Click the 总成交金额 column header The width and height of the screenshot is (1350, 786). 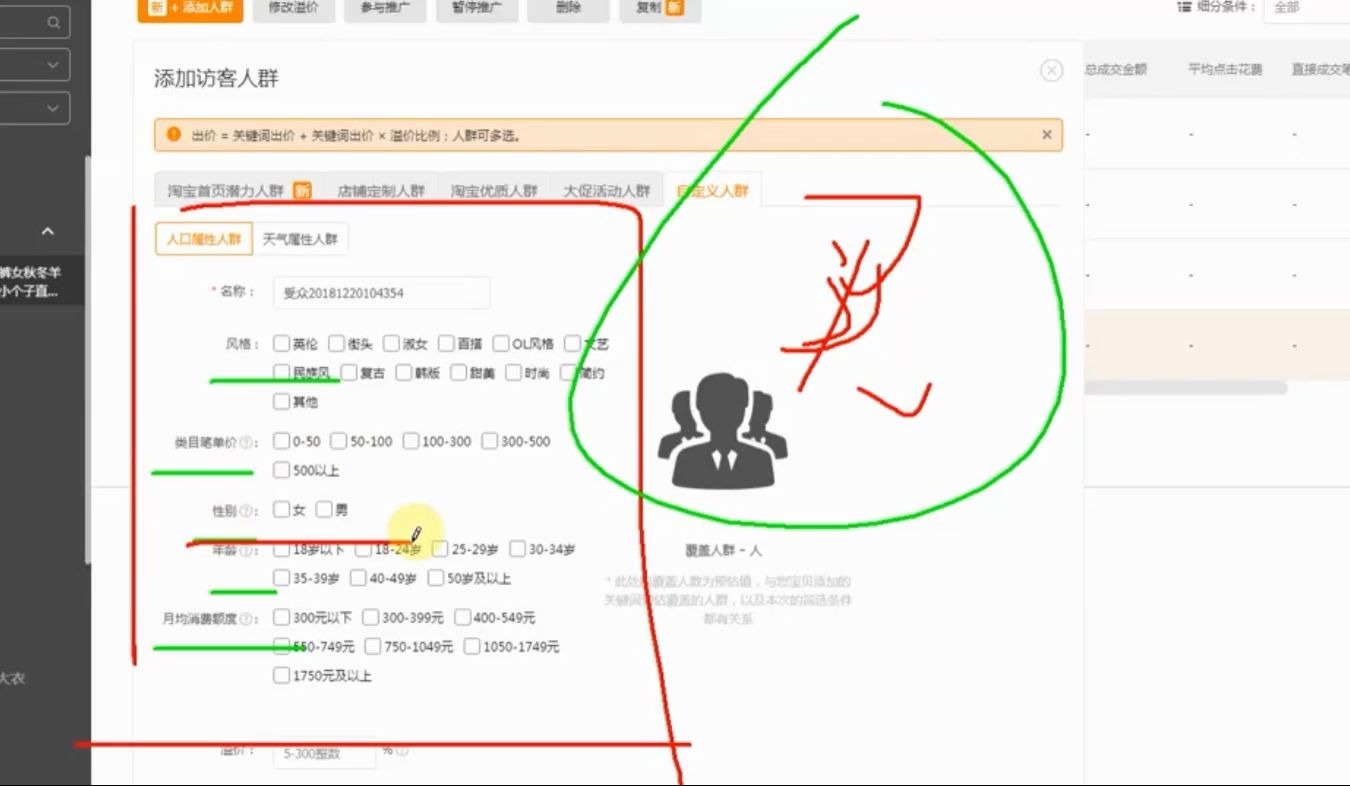tap(1116, 70)
